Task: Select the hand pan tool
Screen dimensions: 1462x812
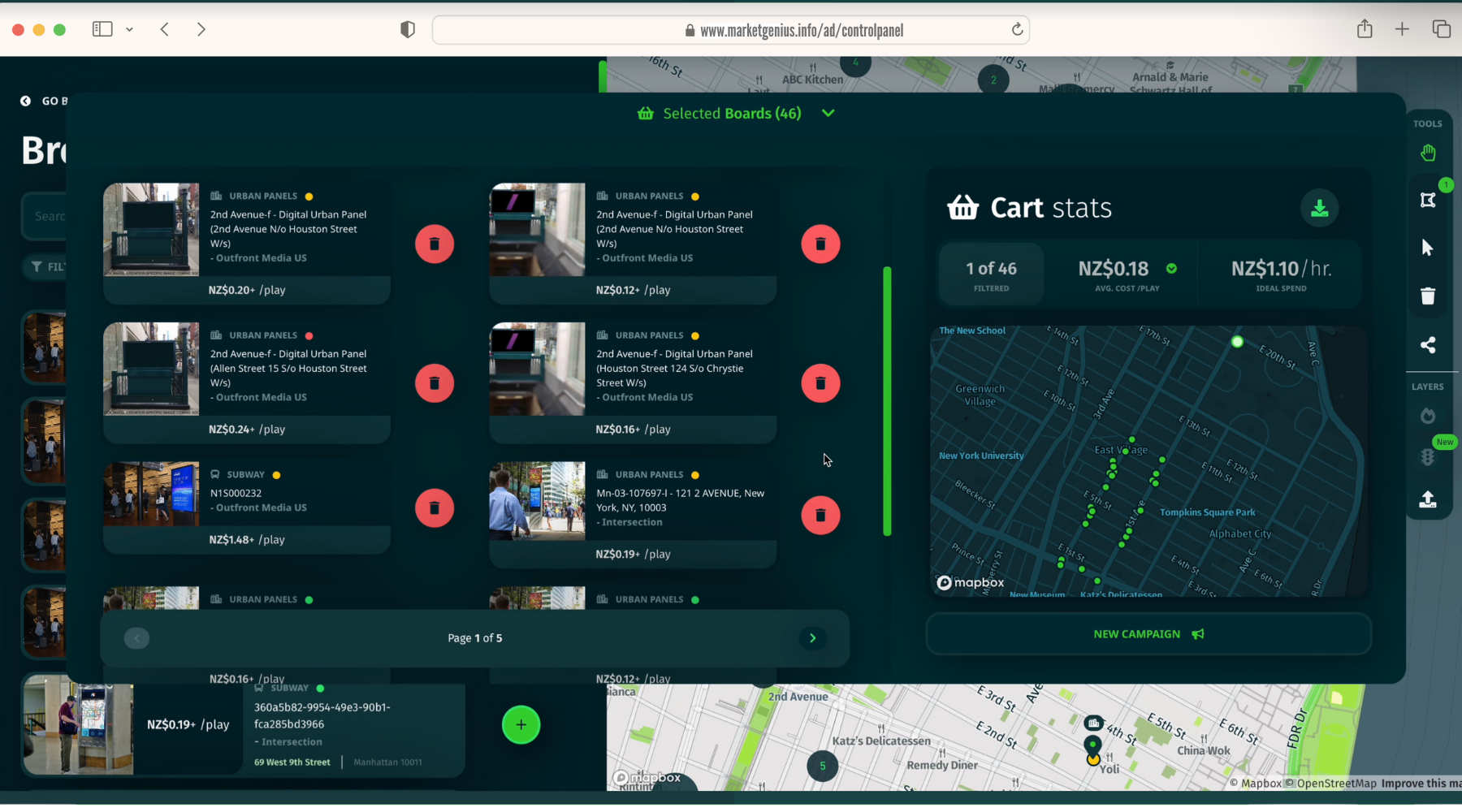Action: pos(1428,153)
